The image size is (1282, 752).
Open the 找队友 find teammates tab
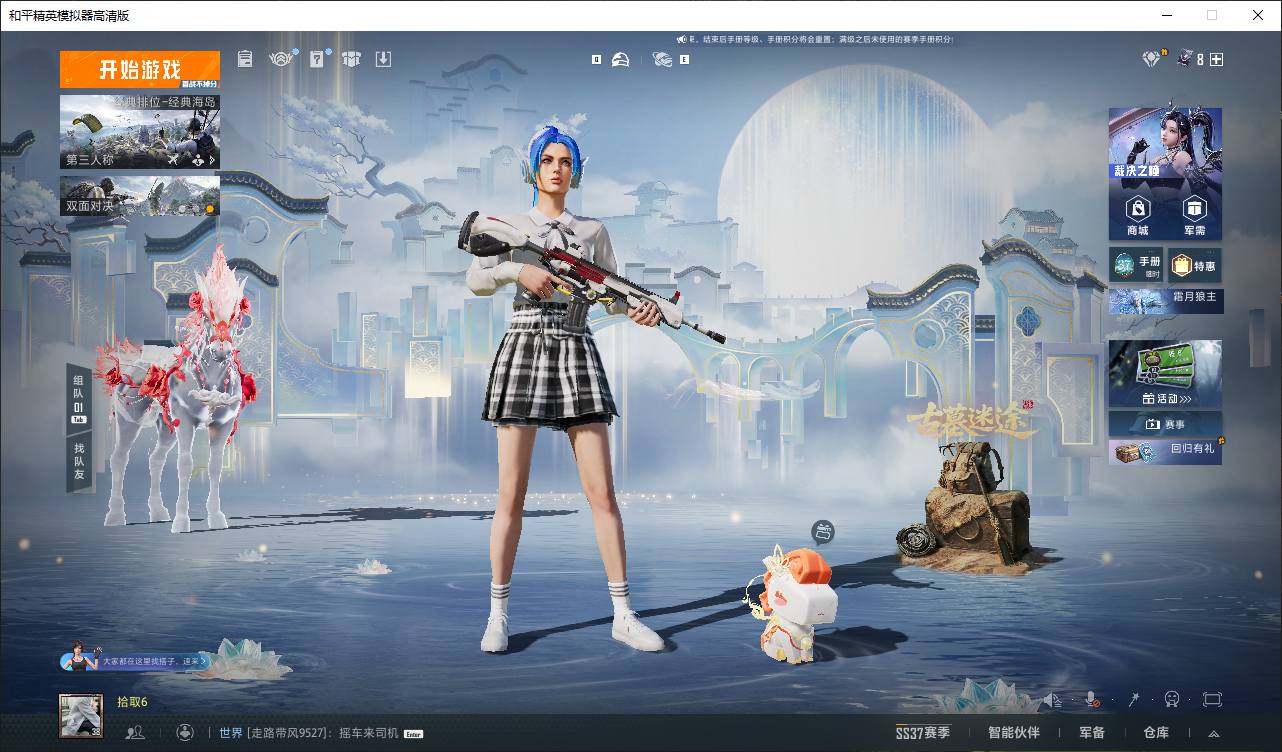(78, 462)
